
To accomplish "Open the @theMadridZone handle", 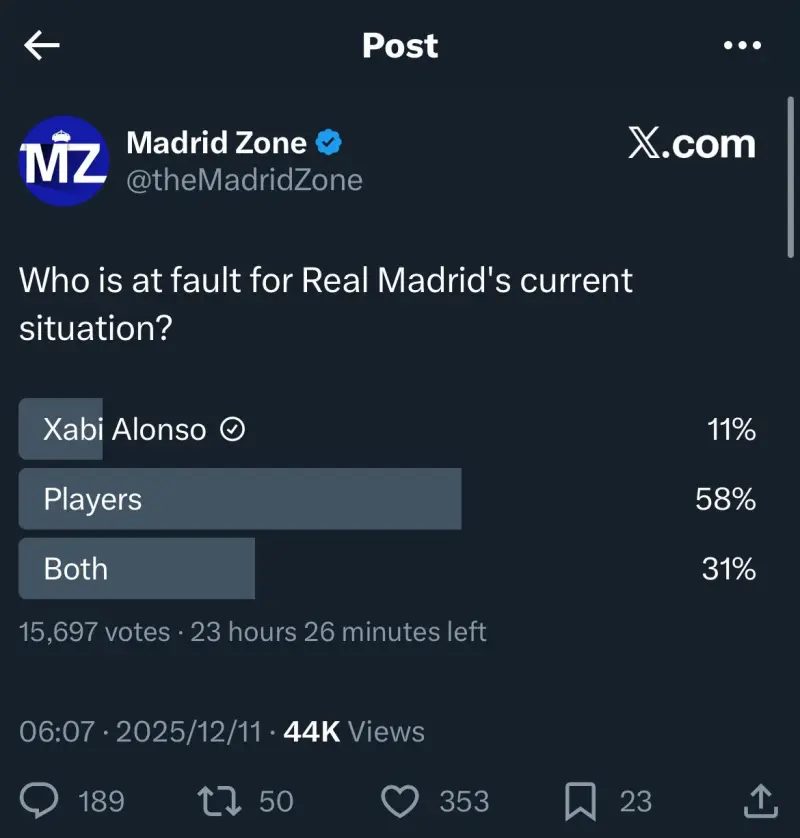I will point(244,180).
